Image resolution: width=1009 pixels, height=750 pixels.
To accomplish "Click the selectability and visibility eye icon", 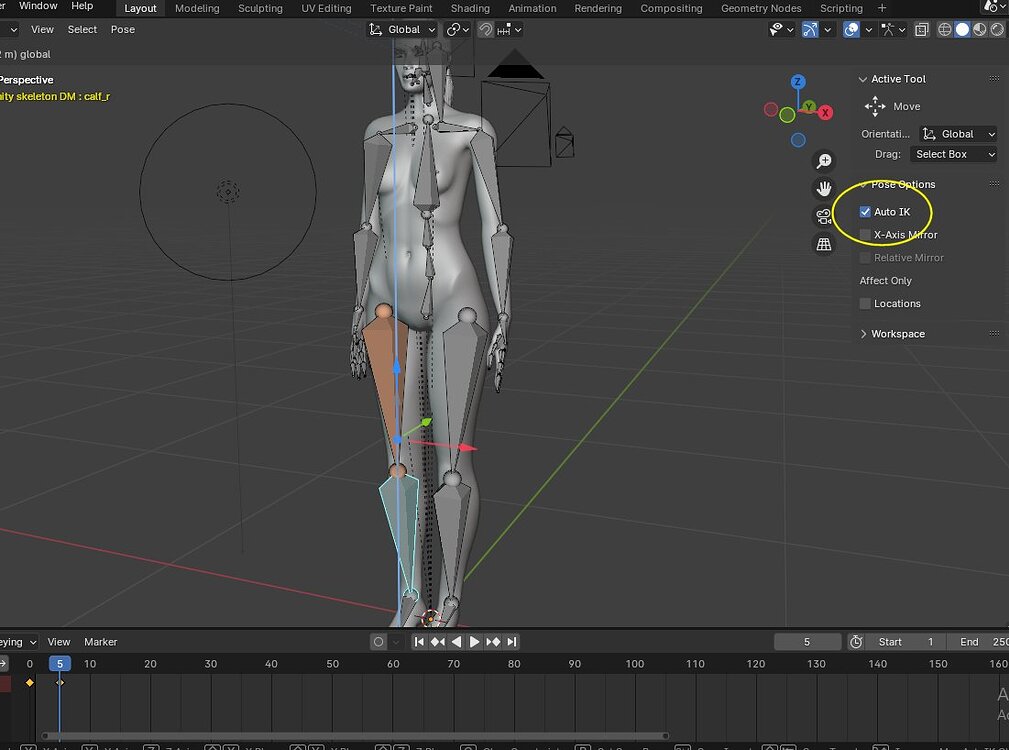I will pyautogui.click(x=776, y=30).
